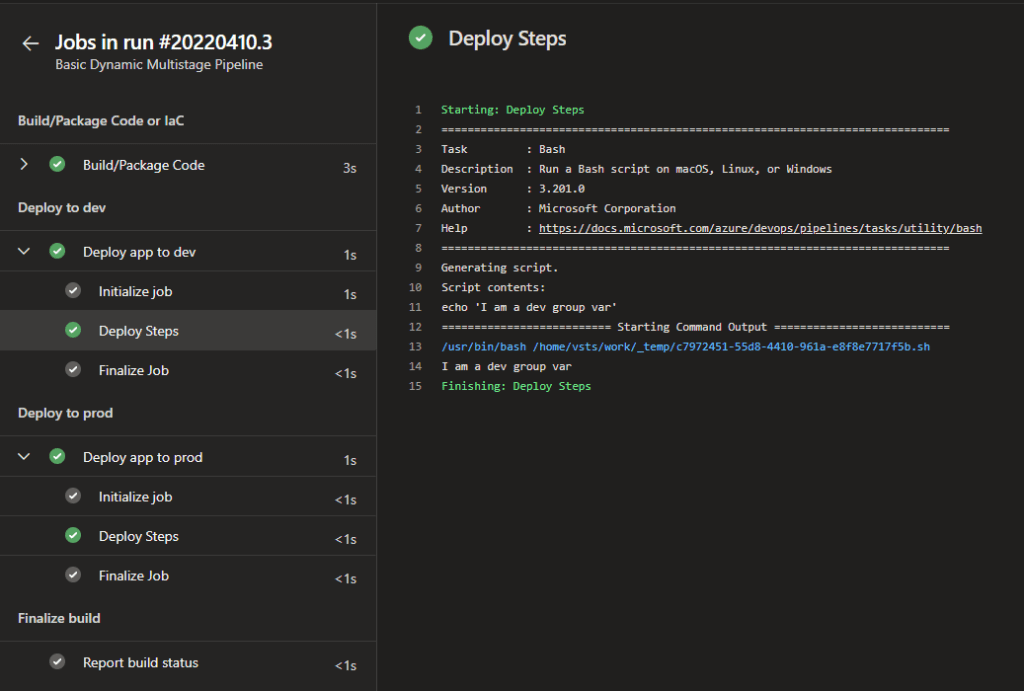This screenshot has height=691, width=1024.
Task: Click grey check icon of prod Finalize Job
Action: tap(73, 575)
